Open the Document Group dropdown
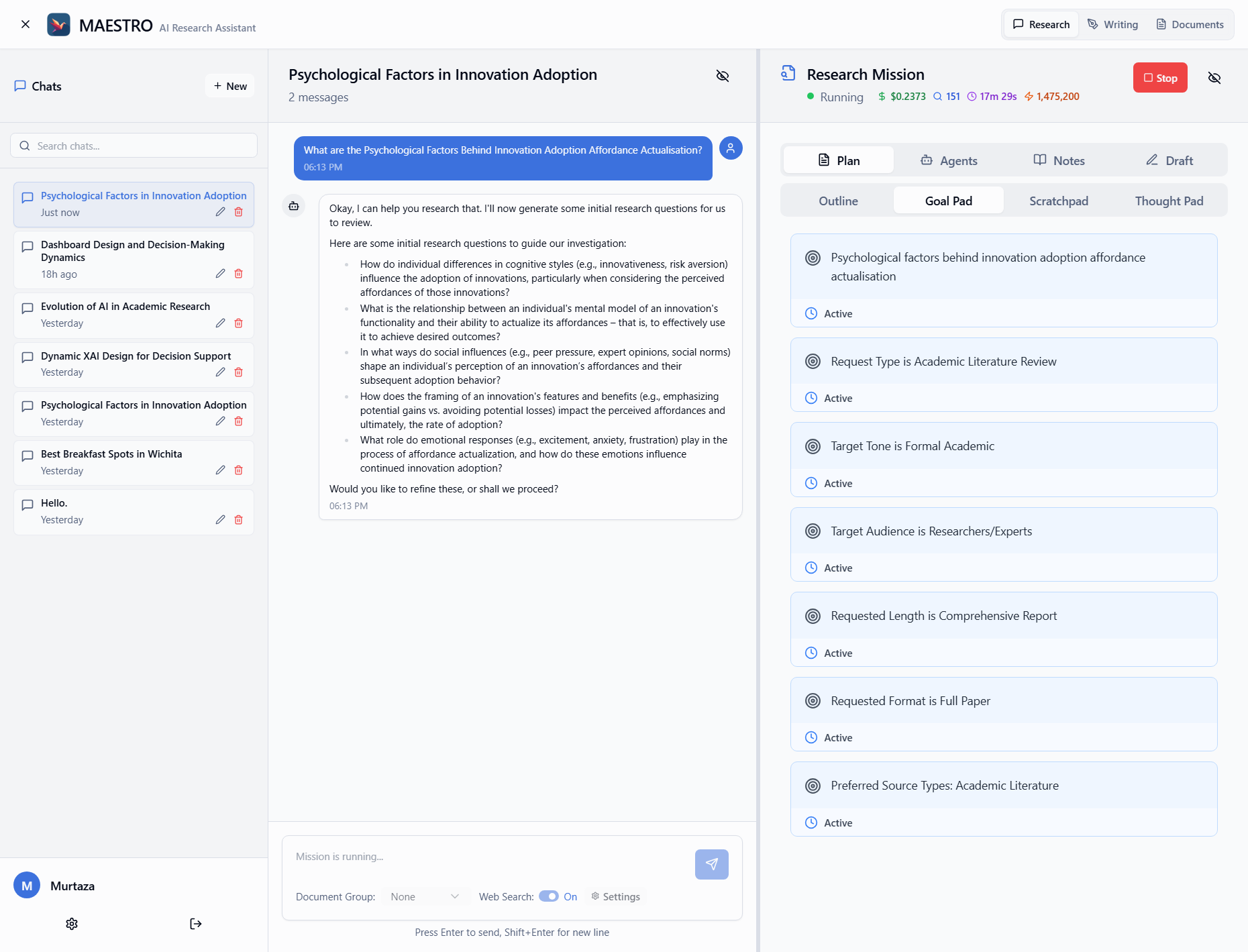This screenshot has height=952, width=1248. pyautogui.click(x=424, y=897)
